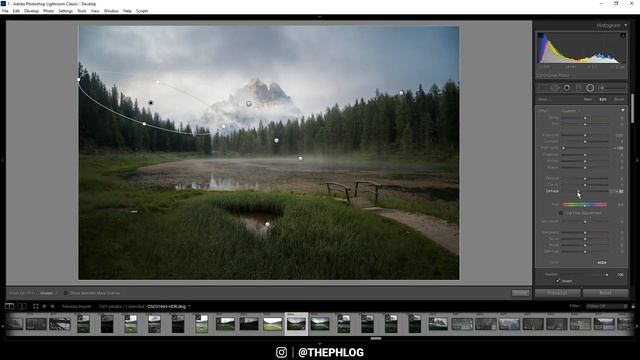Open the Effect Custom preset dropdown
This screenshot has width=640, height=360.
(x=570, y=111)
